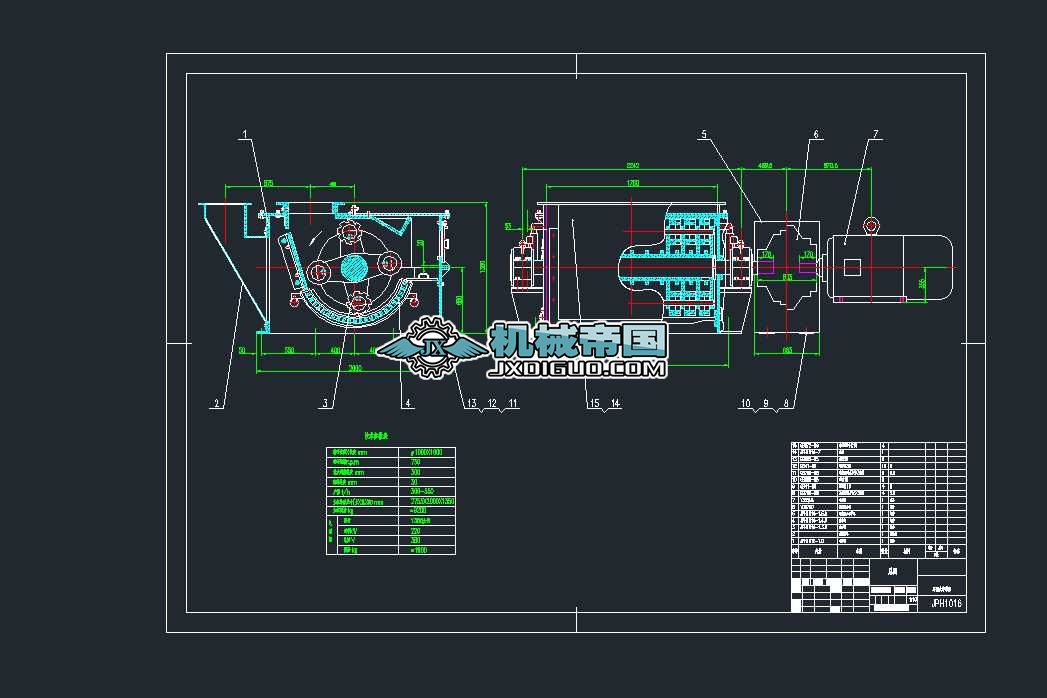Select balloon 13 under the left view
The width and height of the screenshot is (1047, 698).
[471, 403]
